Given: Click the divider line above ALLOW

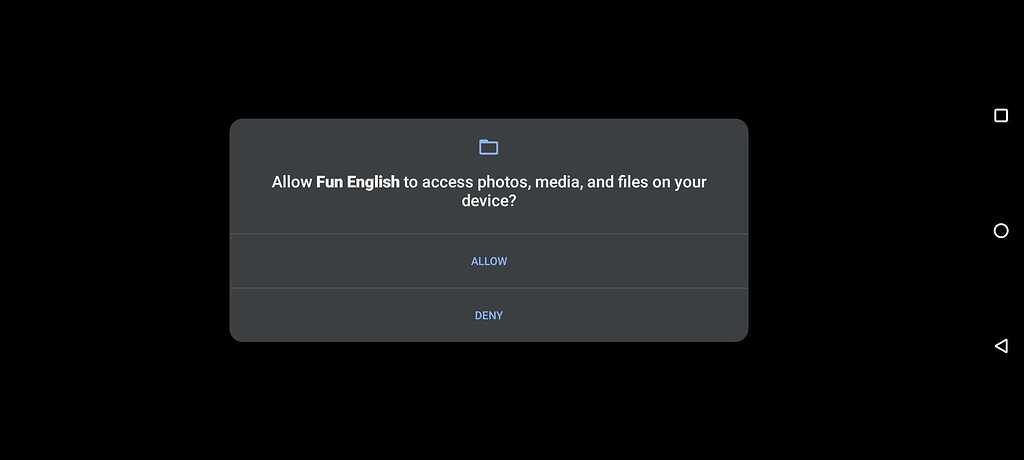Looking at the screenshot, I should click(488, 234).
